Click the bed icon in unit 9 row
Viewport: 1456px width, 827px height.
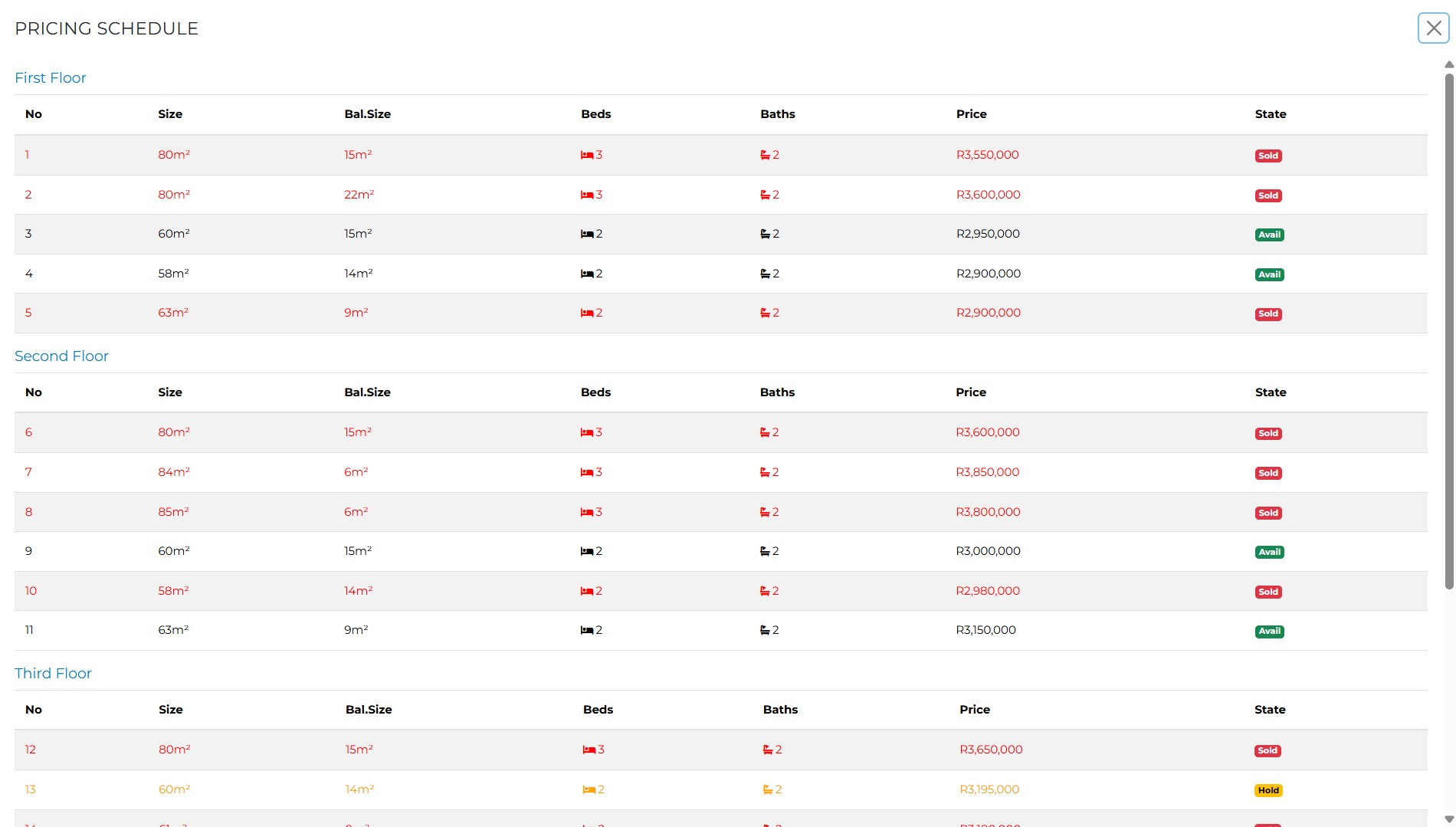click(587, 552)
